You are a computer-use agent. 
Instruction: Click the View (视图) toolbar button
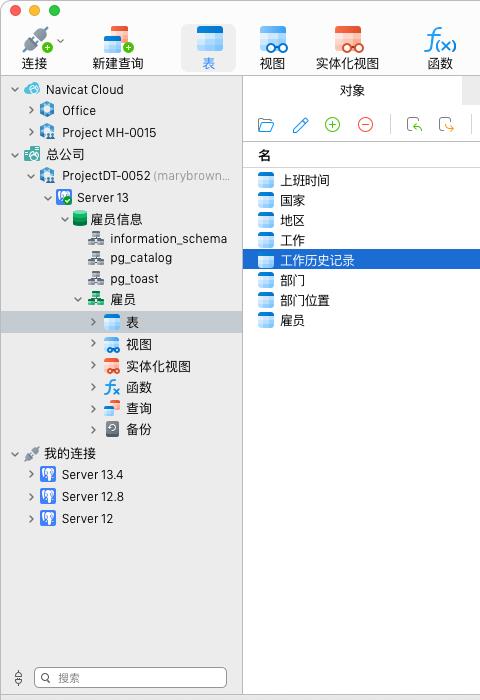tap(272, 48)
